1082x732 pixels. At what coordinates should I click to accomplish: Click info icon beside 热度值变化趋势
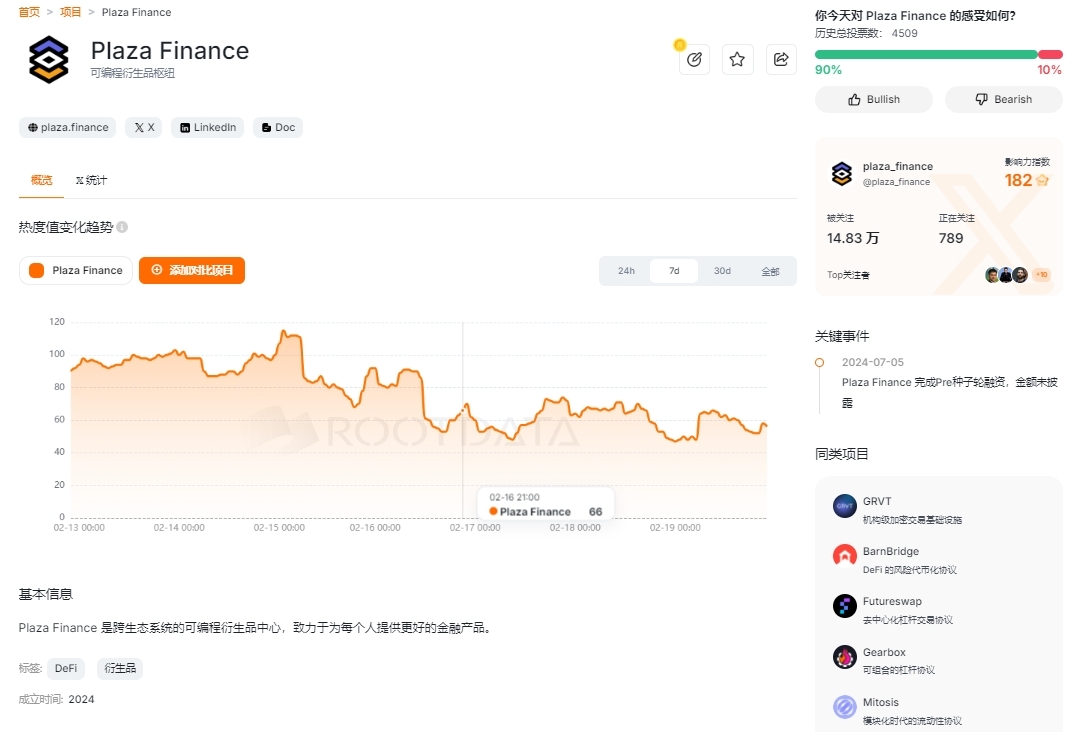click(122, 227)
